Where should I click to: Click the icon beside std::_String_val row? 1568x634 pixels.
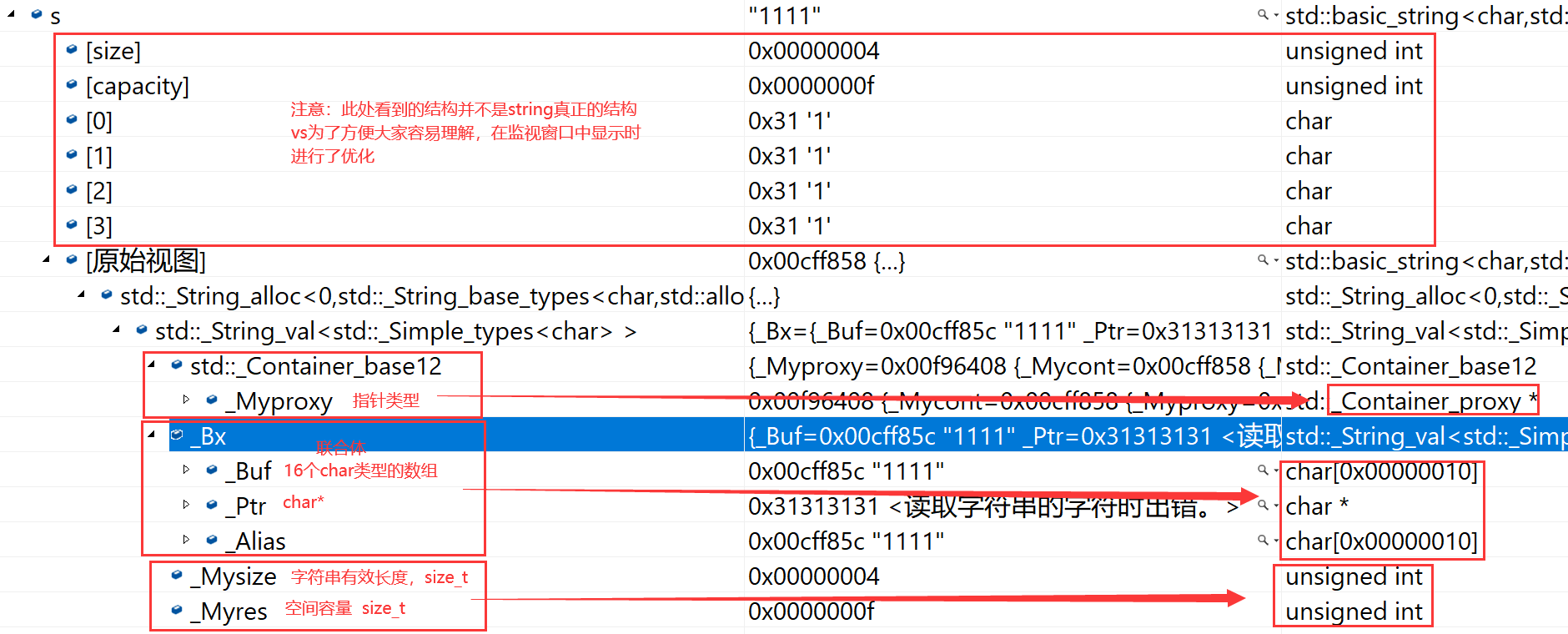point(142,330)
